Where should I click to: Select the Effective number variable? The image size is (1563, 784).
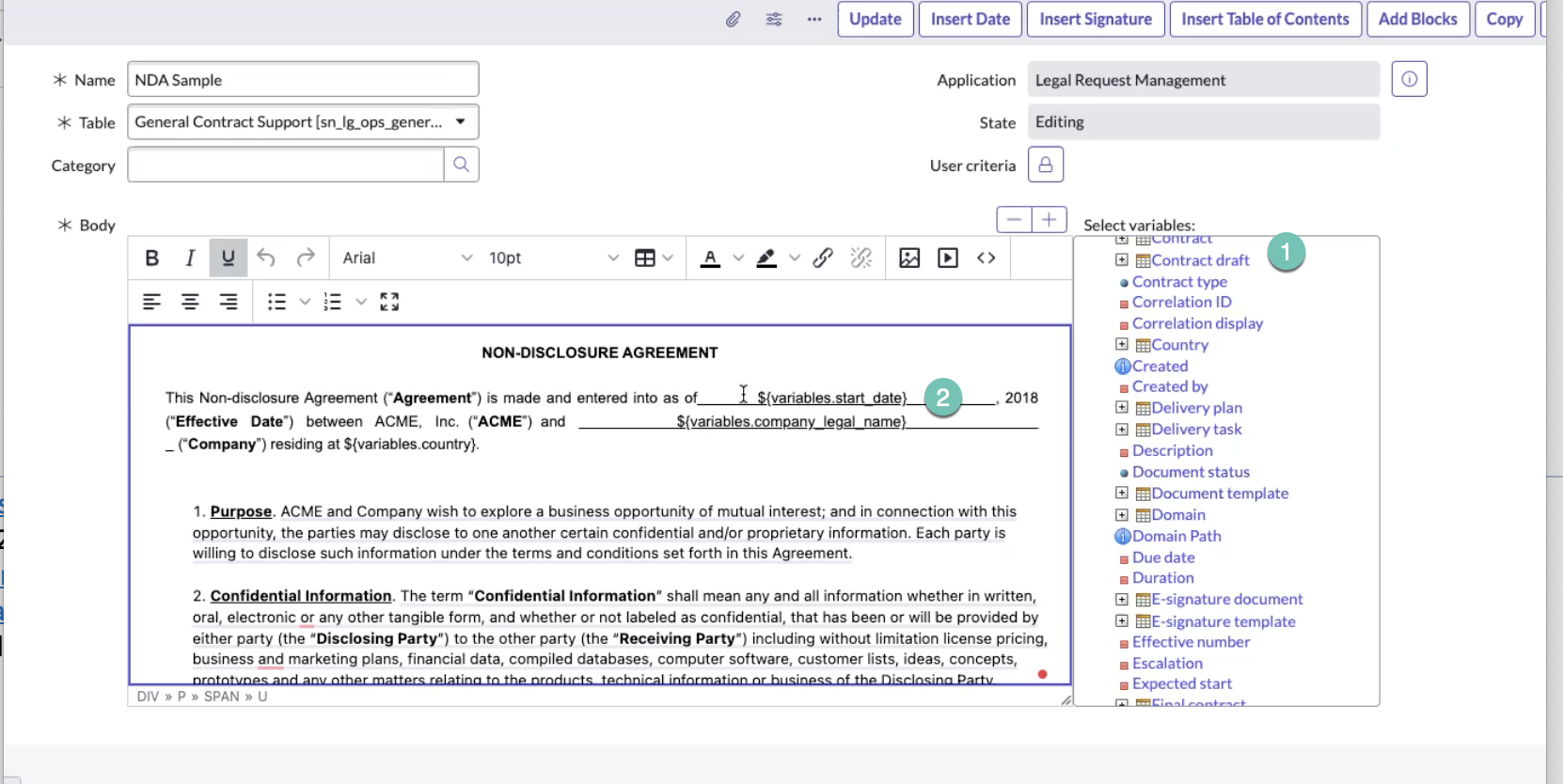[1192, 642]
